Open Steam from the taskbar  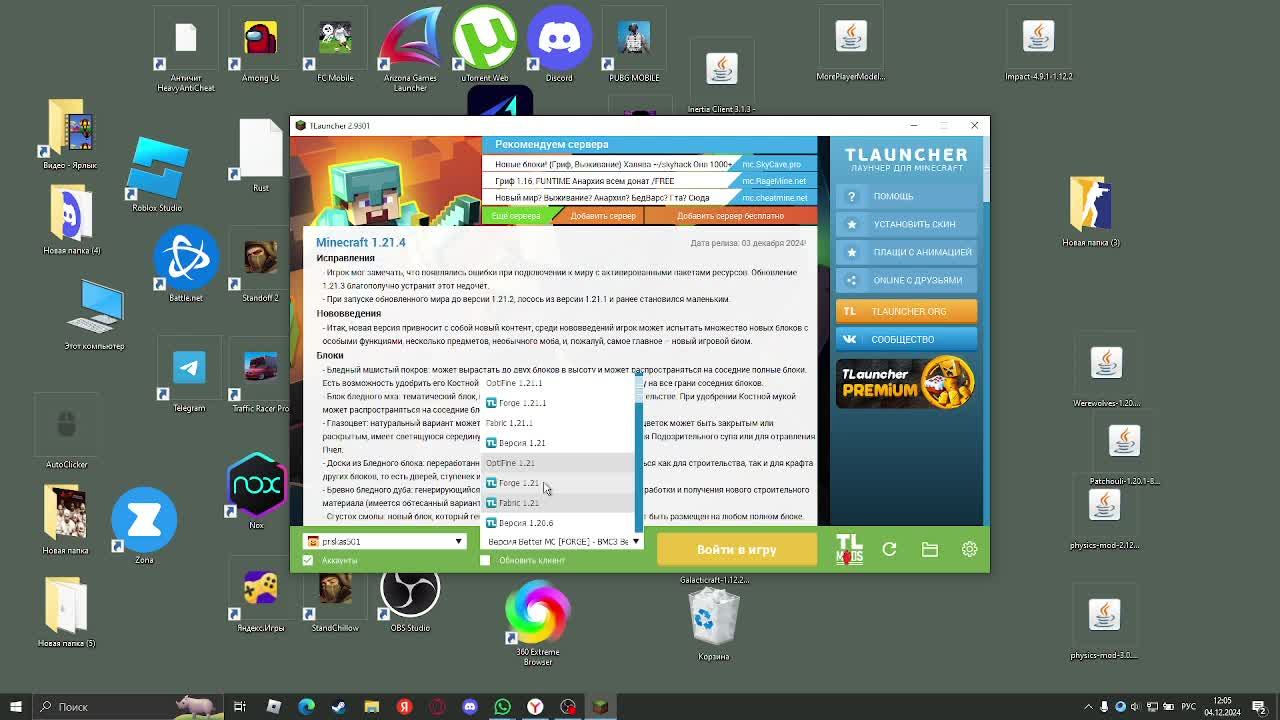pyautogui.click(x=339, y=706)
